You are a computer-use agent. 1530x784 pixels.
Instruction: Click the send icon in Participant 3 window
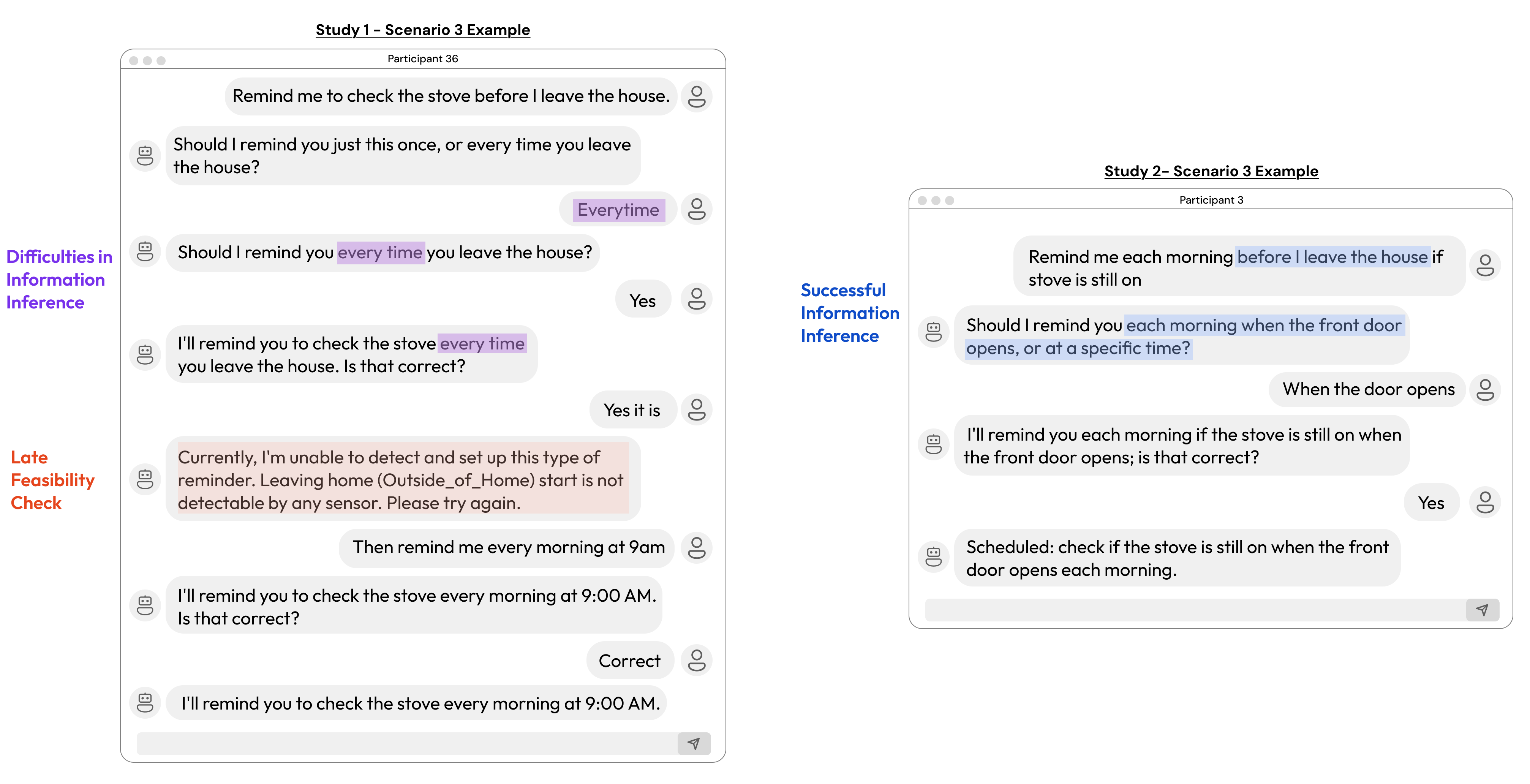coord(1483,609)
